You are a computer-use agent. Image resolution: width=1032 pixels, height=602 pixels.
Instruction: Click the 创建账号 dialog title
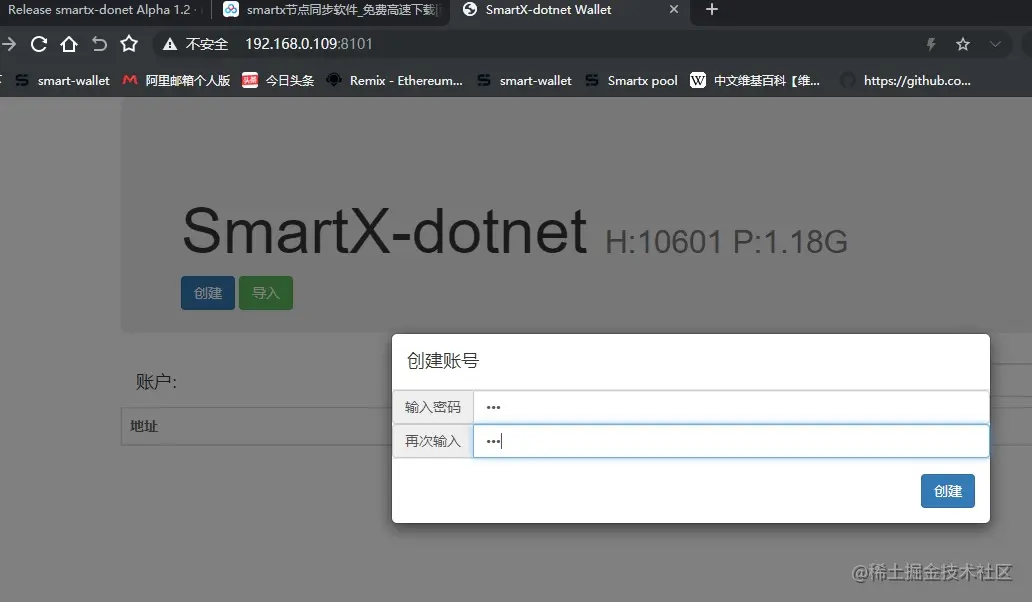(x=443, y=361)
